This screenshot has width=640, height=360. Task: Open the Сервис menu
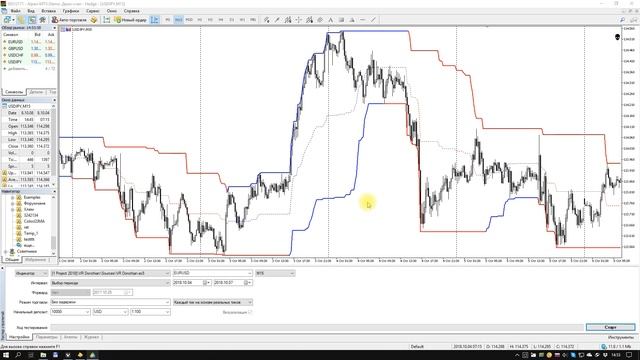point(93,11)
